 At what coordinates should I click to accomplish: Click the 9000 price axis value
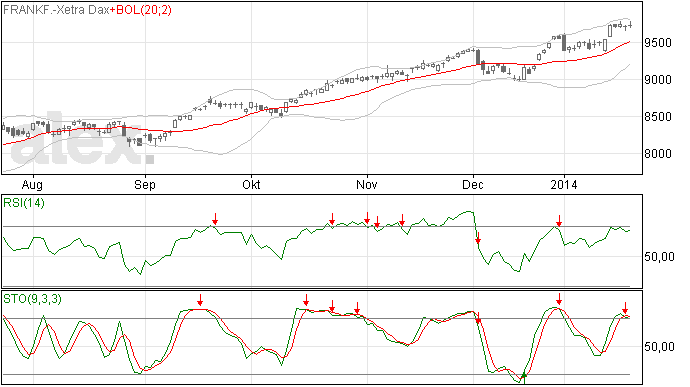click(x=658, y=80)
